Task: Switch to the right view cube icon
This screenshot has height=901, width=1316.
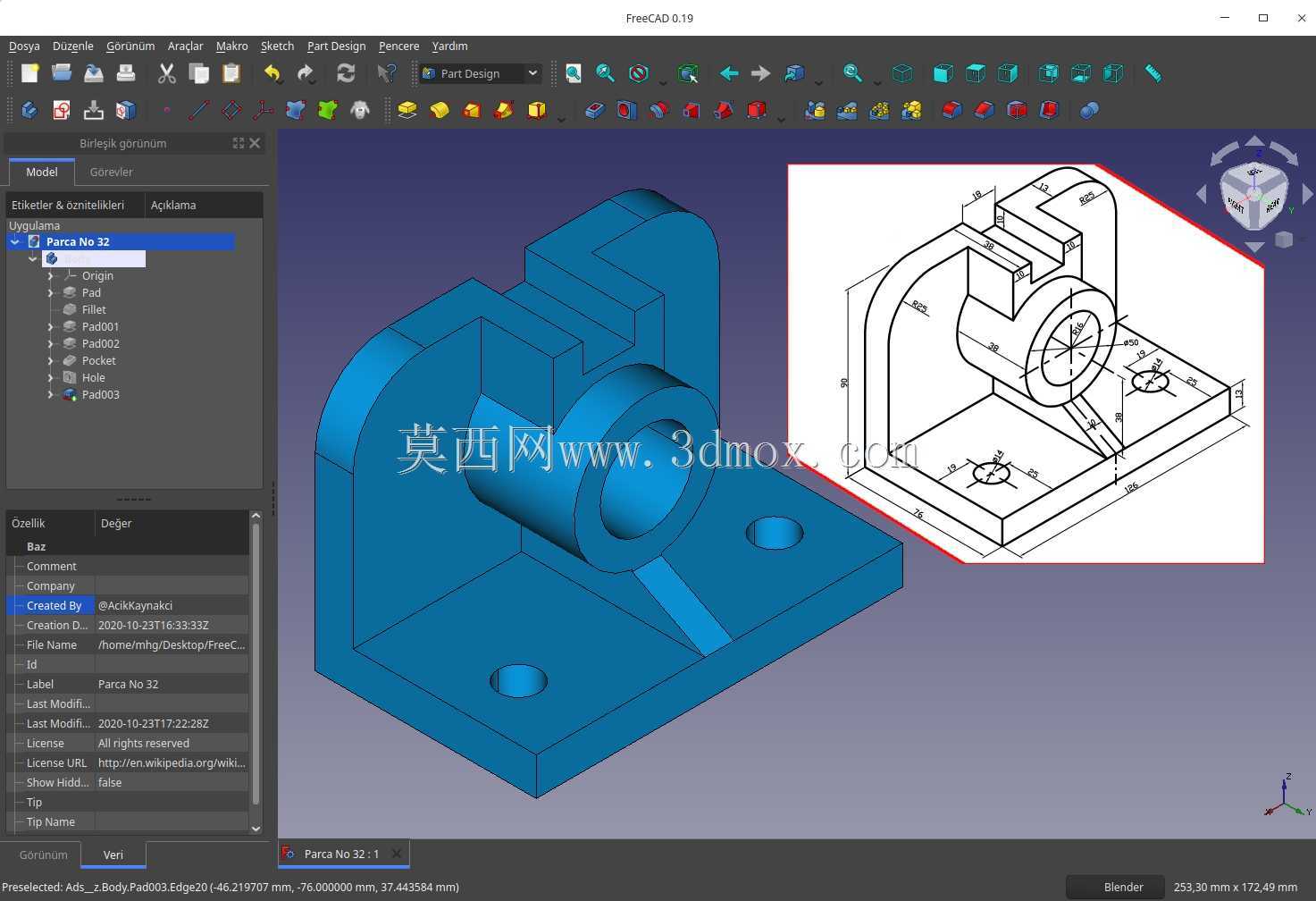Action: (1007, 73)
